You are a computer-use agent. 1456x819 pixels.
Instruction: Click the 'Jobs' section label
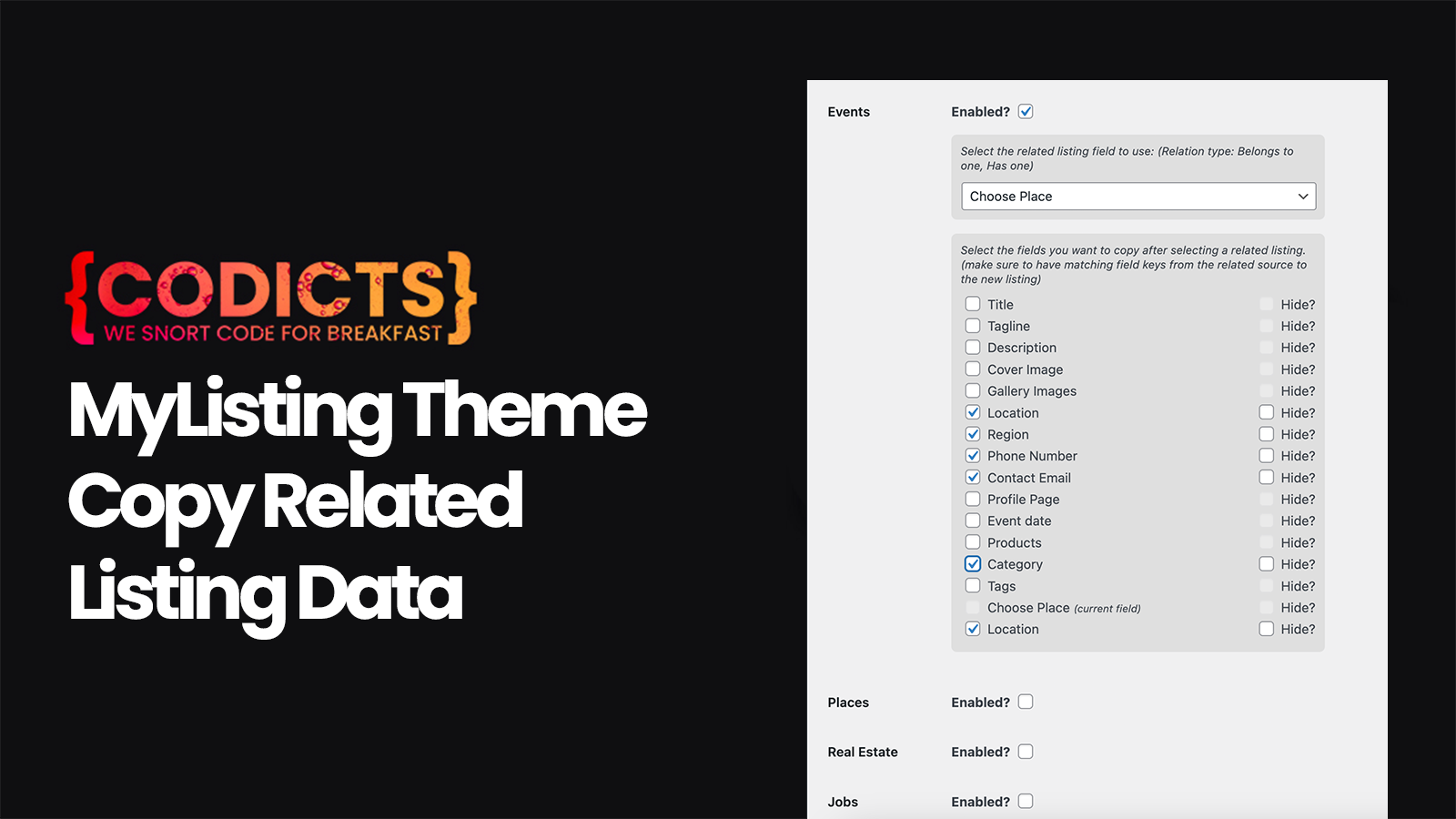(843, 802)
